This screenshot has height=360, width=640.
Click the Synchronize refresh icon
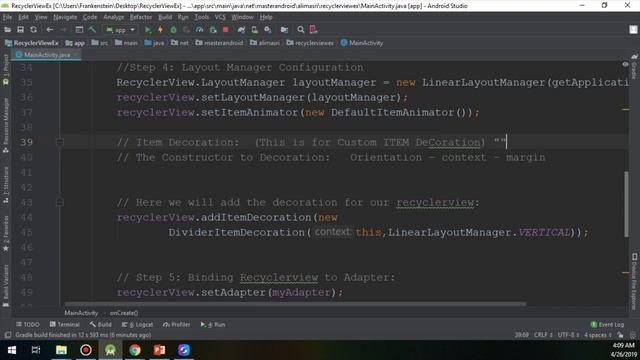pyautogui.click(x=33, y=30)
